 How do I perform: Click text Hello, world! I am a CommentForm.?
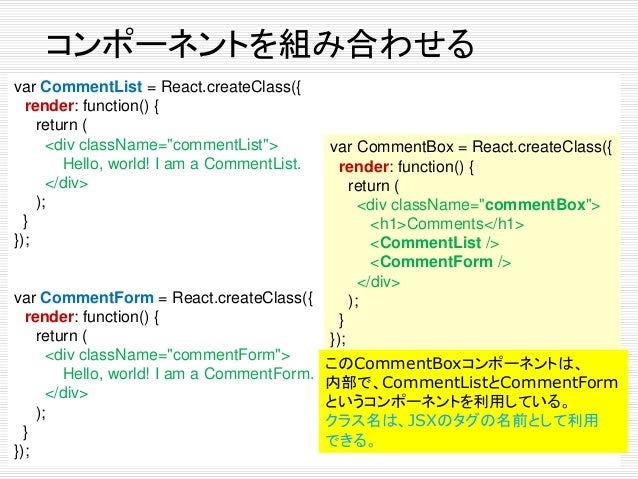188,374
